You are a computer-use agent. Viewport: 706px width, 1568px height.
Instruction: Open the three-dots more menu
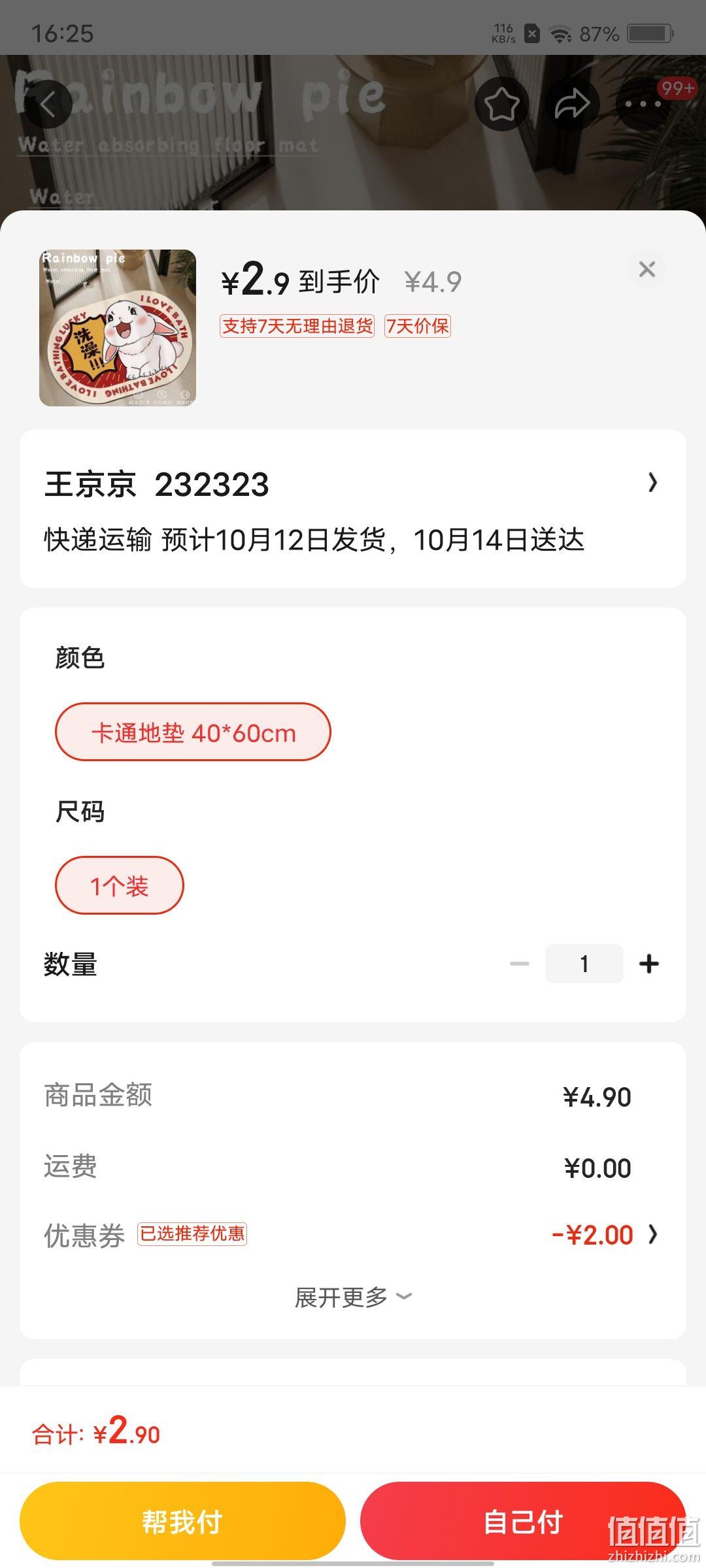[643, 103]
